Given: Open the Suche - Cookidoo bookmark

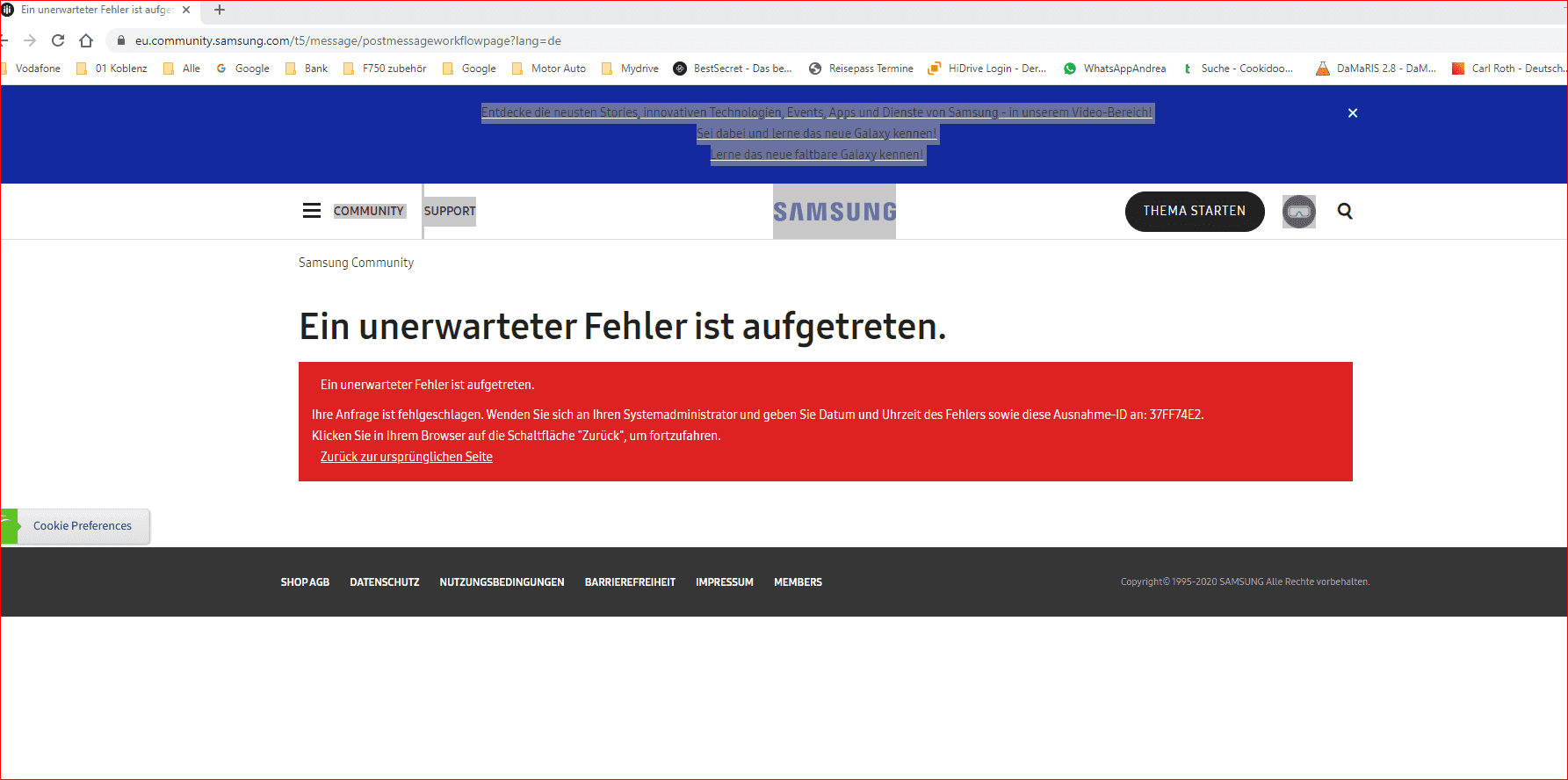Looking at the screenshot, I should coord(1238,69).
